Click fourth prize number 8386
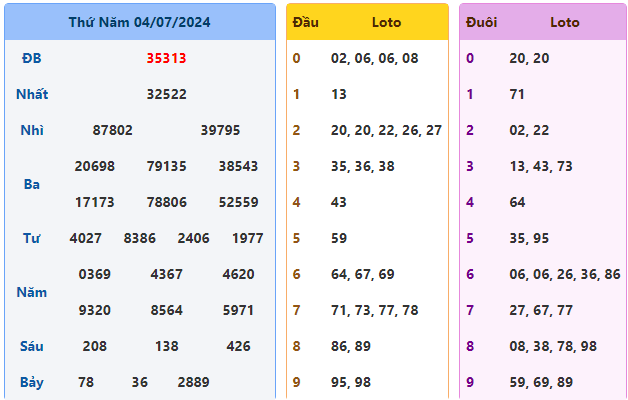 pos(139,238)
